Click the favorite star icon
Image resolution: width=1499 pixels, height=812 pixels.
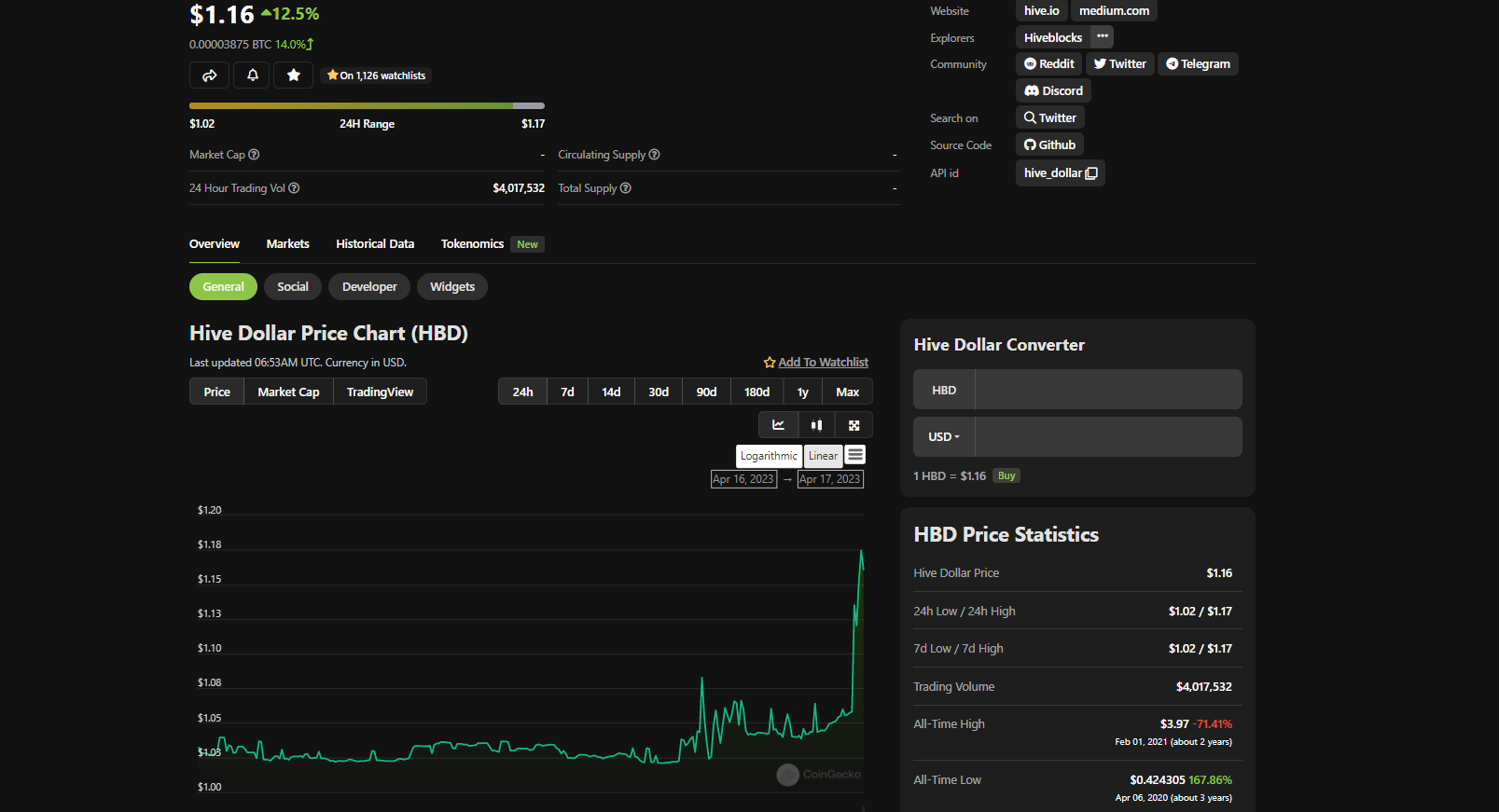tap(294, 76)
